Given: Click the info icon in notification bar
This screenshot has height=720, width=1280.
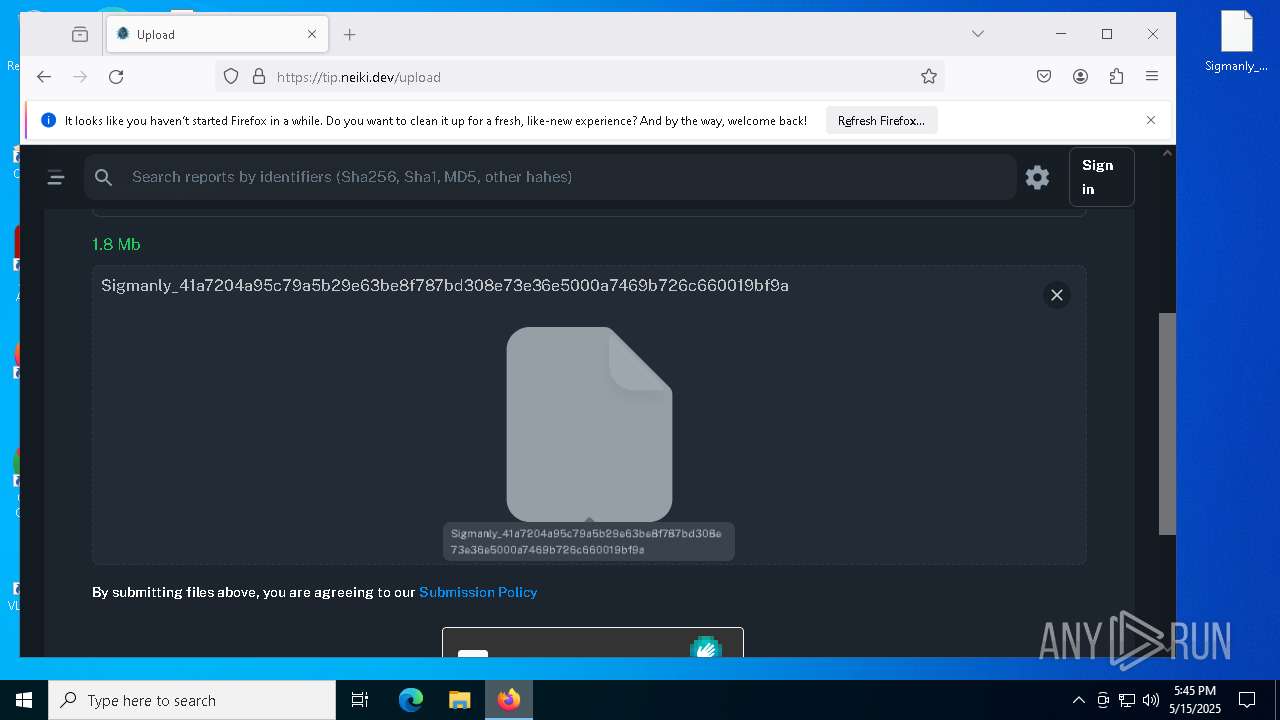Looking at the screenshot, I should 48,120.
